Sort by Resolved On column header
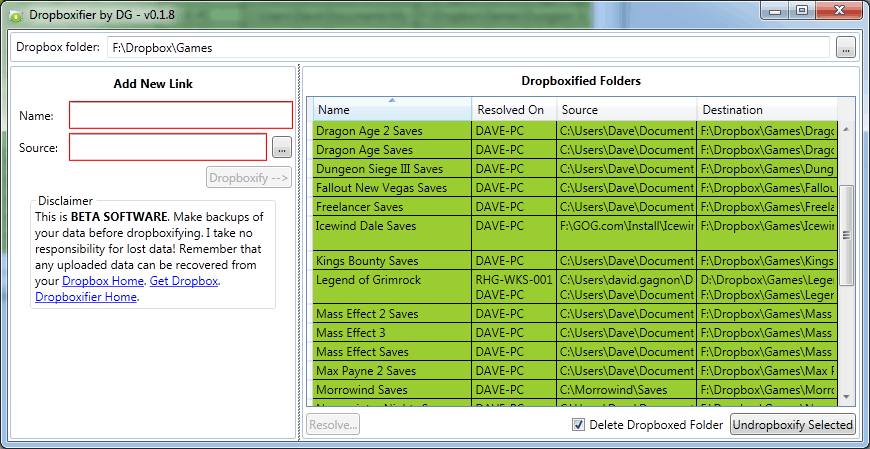 513,110
